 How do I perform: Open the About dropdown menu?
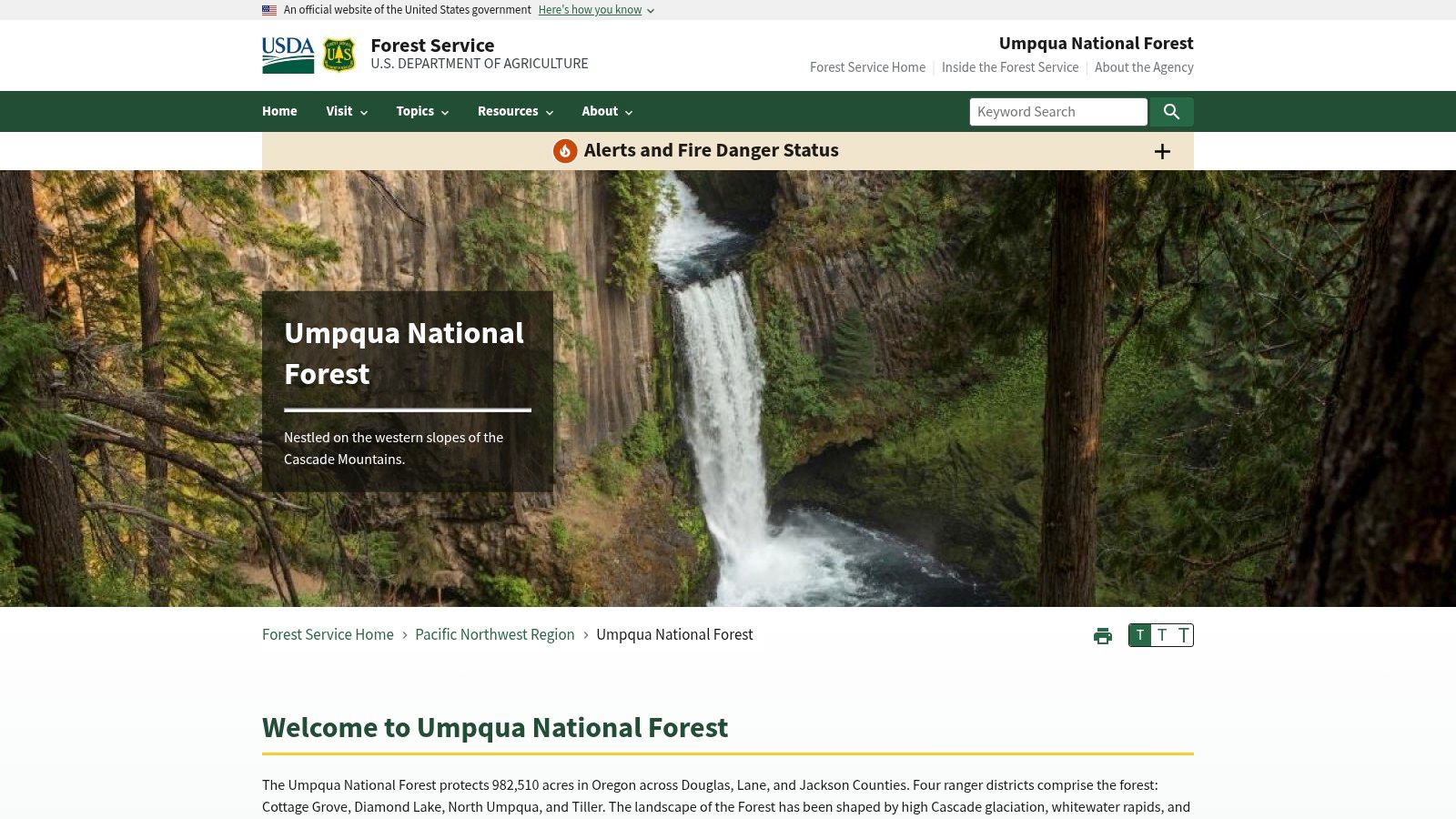pyautogui.click(x=607, y=111)
